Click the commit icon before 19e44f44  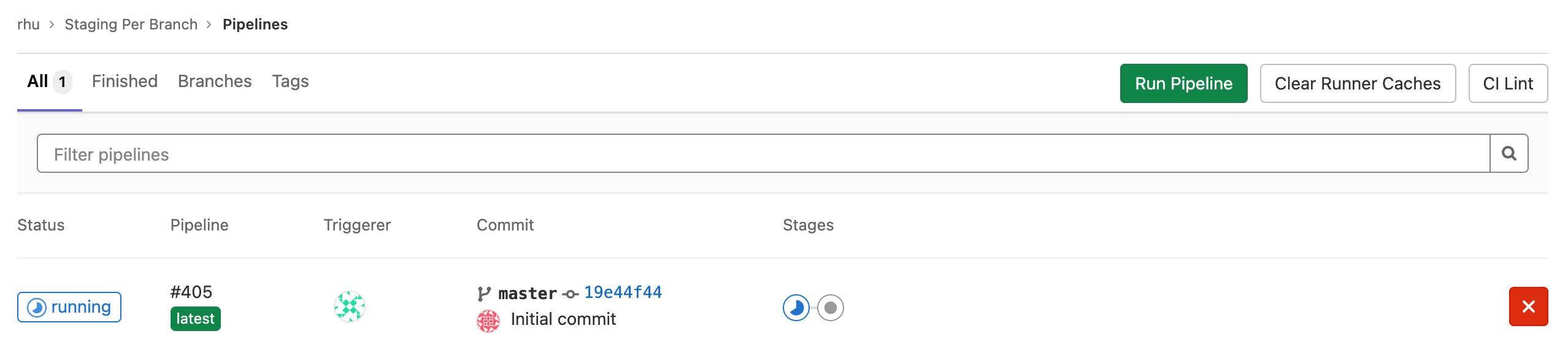[x=571, y=294]
